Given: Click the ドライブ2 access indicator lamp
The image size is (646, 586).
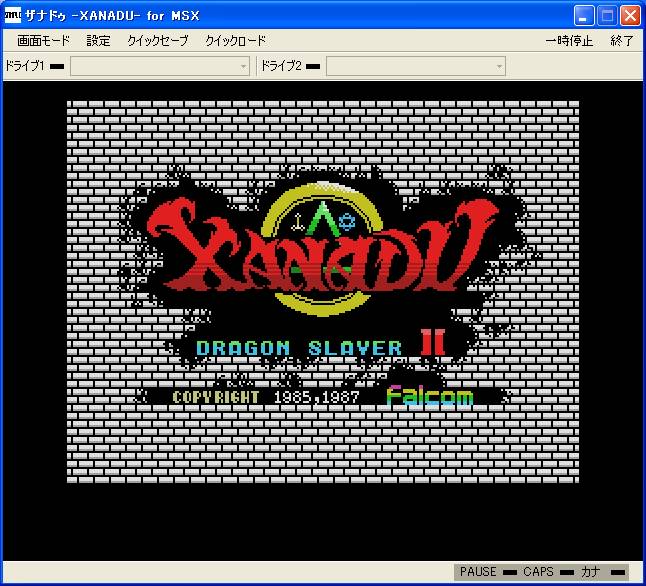Looking at the screenshot, I should (313, 66).
